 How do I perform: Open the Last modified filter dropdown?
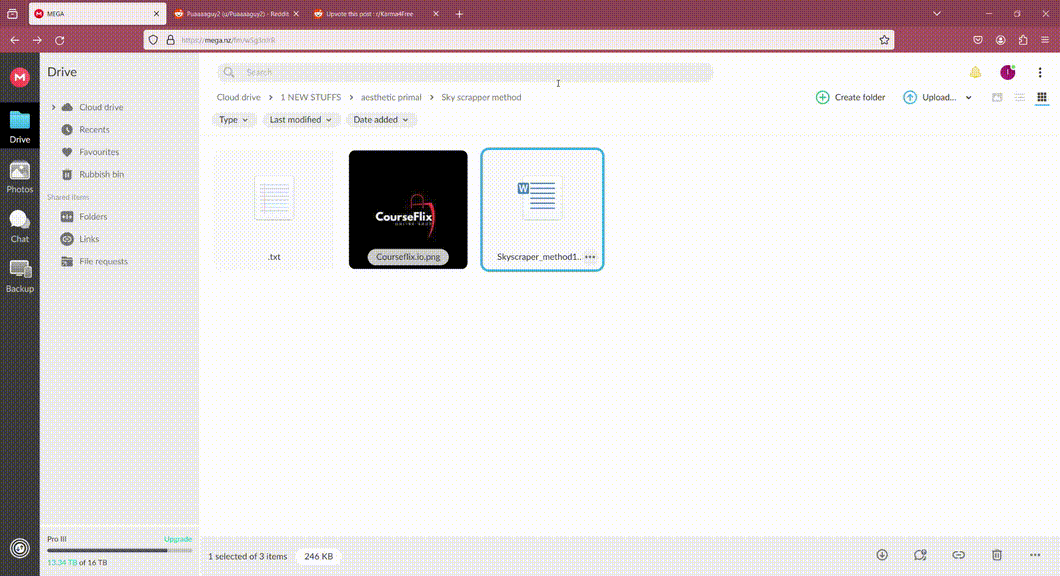(301, 120)
